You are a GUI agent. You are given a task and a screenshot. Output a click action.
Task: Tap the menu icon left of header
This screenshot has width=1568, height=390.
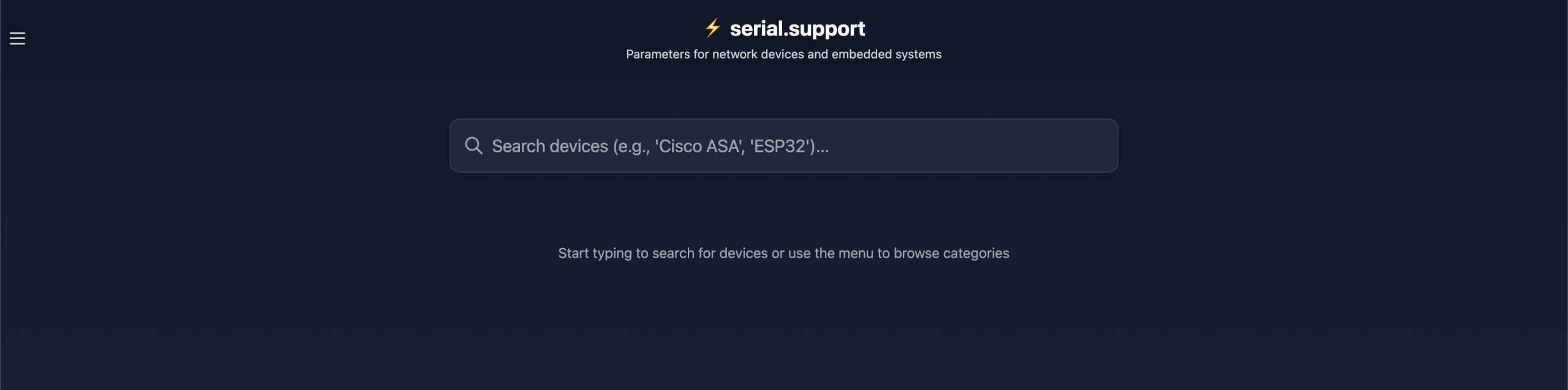click(x=17, y=39)
